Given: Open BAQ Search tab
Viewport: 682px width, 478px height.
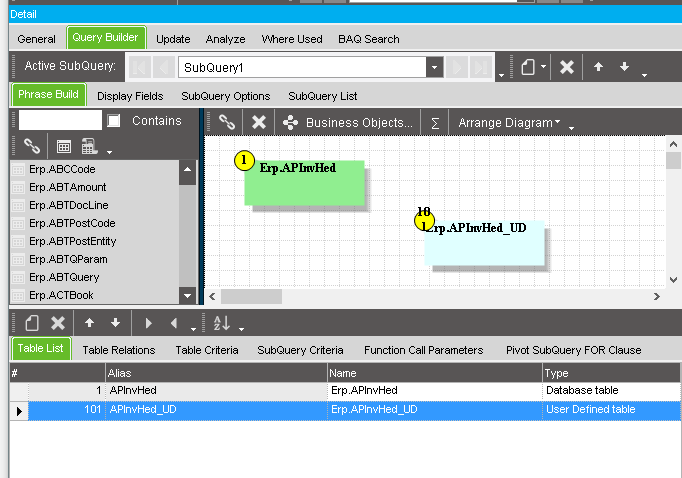Looking at the screenshot, I should point(368,39).
